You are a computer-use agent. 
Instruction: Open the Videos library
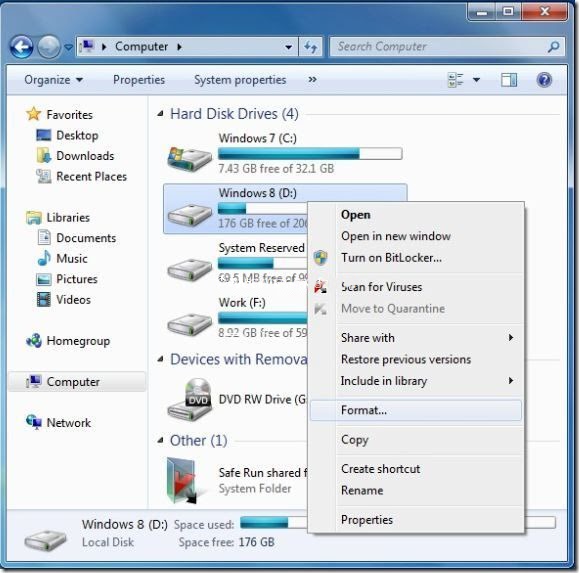[64, 299]
